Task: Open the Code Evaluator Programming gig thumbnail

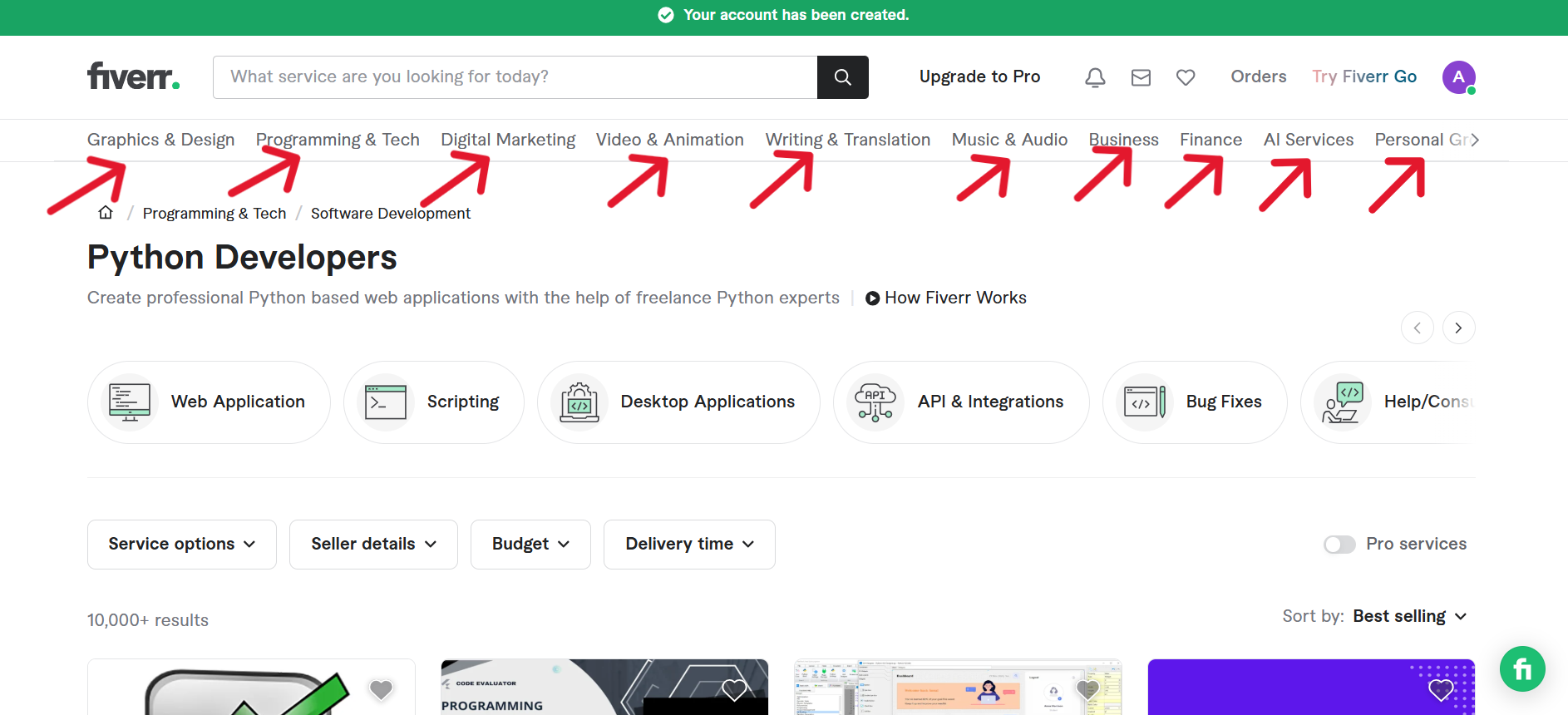Action: tap(604, 688)
